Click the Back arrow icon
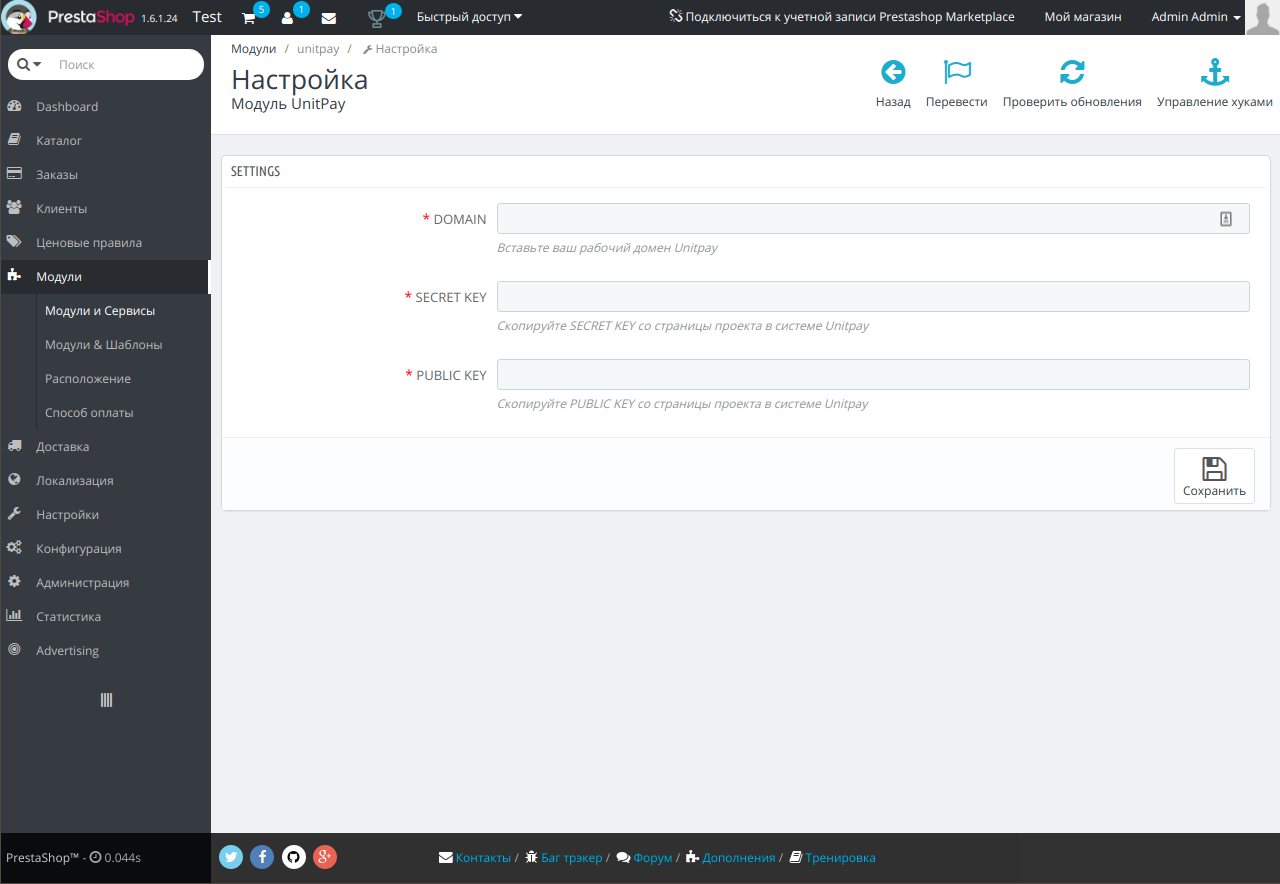 [x=893, y=72]
